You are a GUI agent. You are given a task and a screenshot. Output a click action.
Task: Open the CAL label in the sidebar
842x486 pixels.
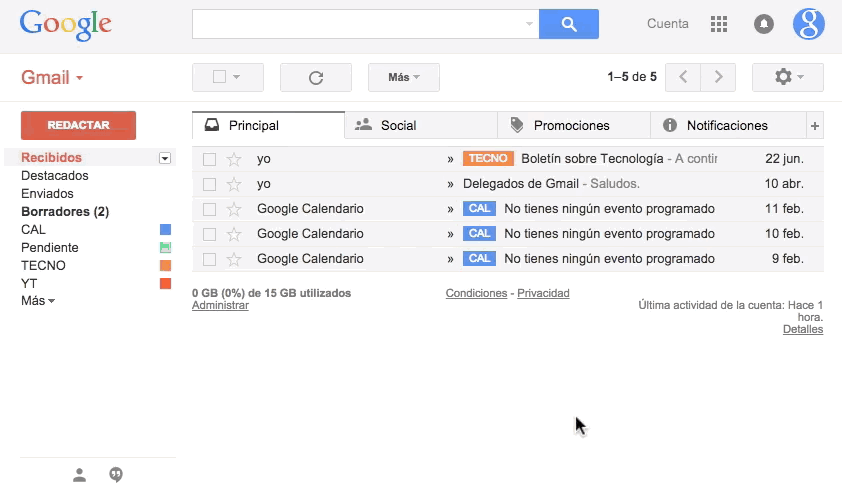point(33,229)
